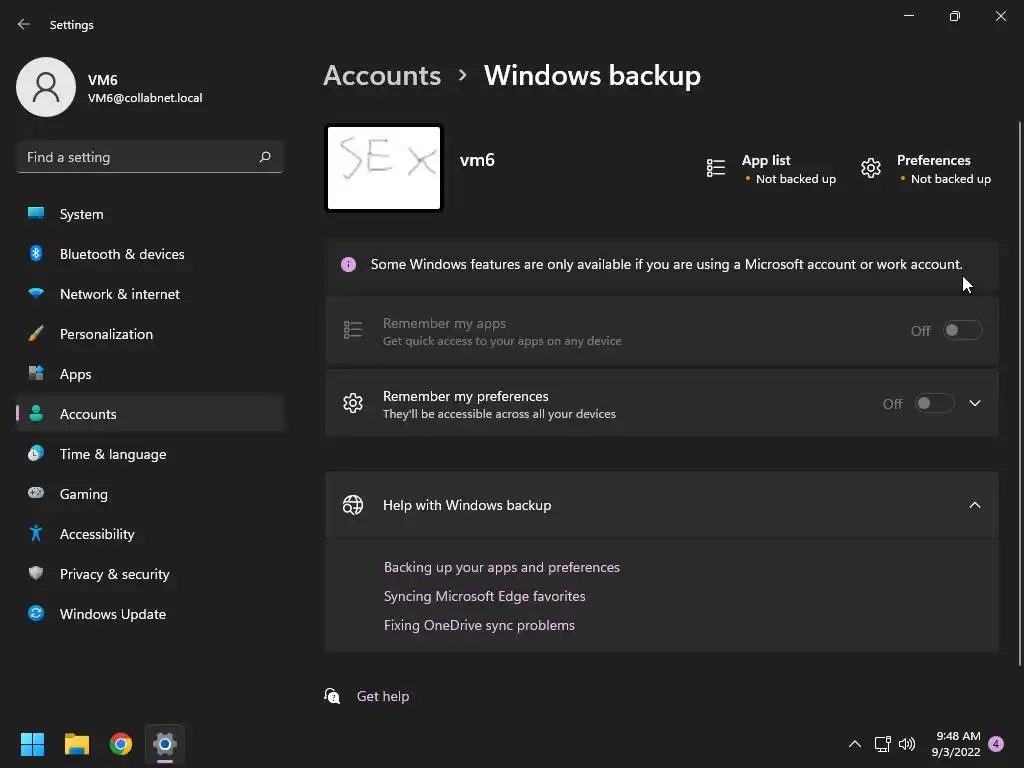Click the vm6 account picture thumbnail
The width and height of the screenshot is (1024, 768).
pos(384,168)
